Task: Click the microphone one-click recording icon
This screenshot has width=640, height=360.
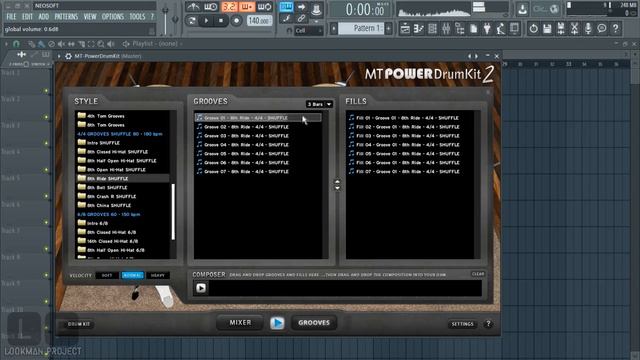Action: coord(588,28)
